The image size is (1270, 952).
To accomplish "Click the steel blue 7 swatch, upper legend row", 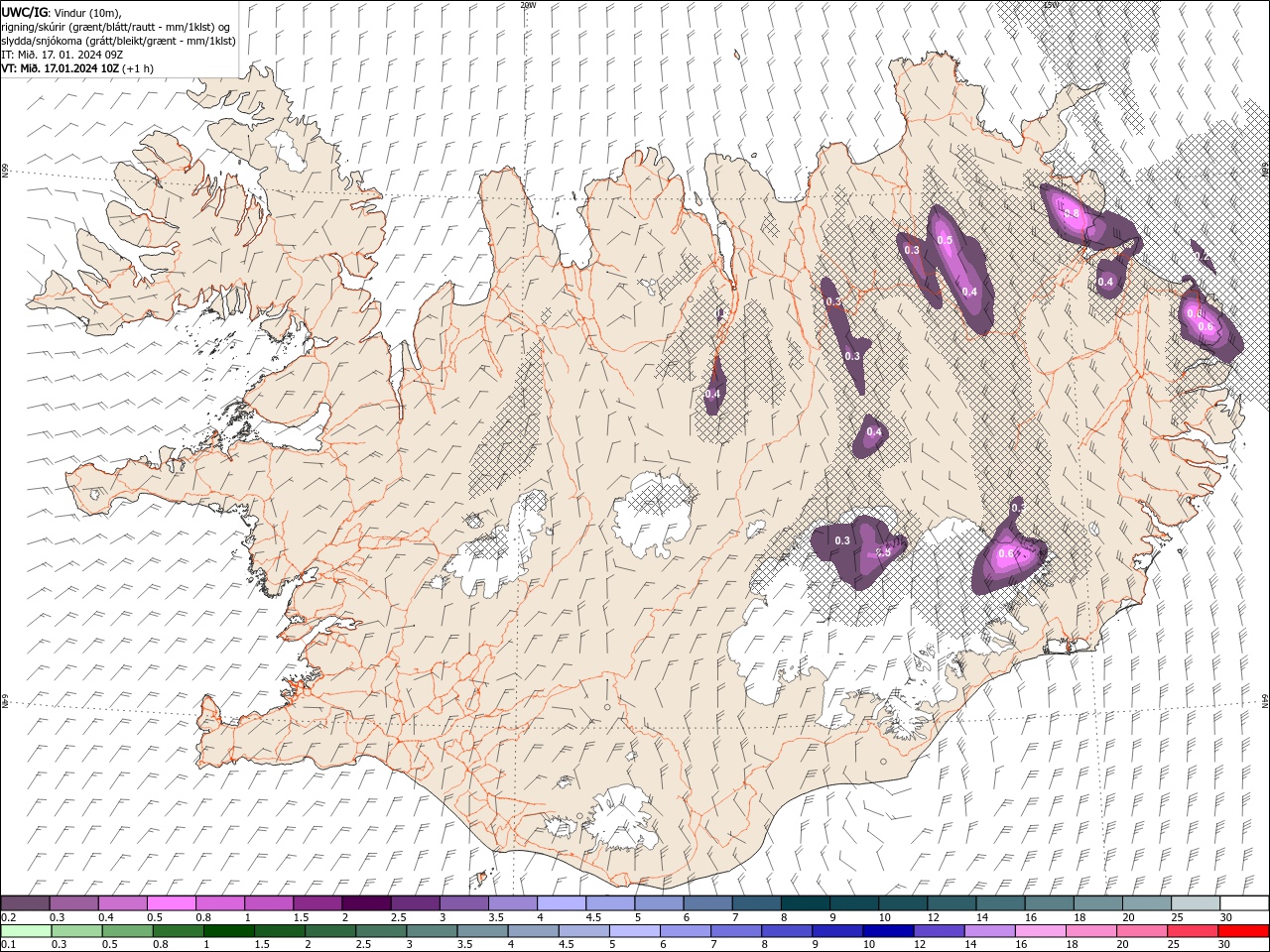I will click(756, 903).
